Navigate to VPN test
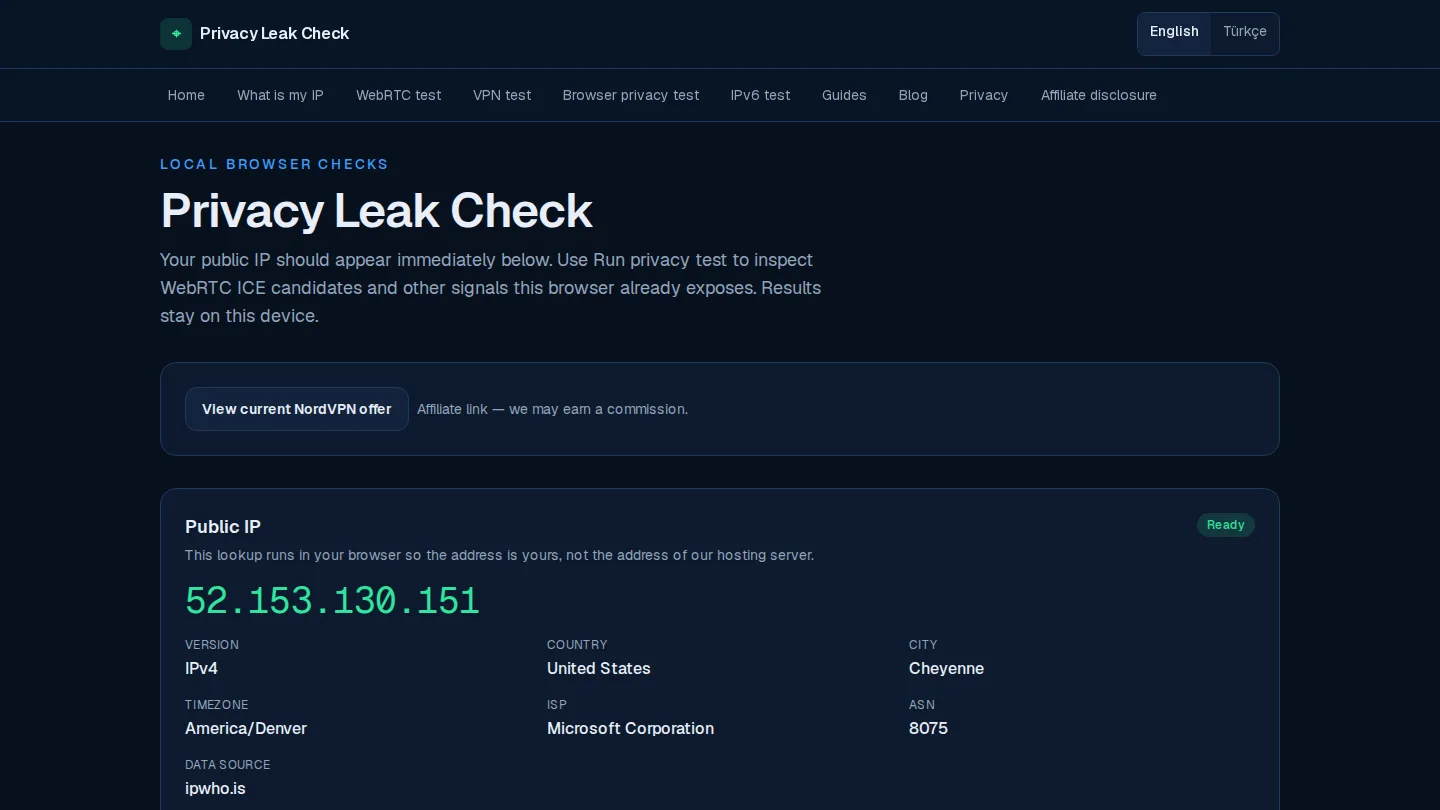 tap(502, 95)
